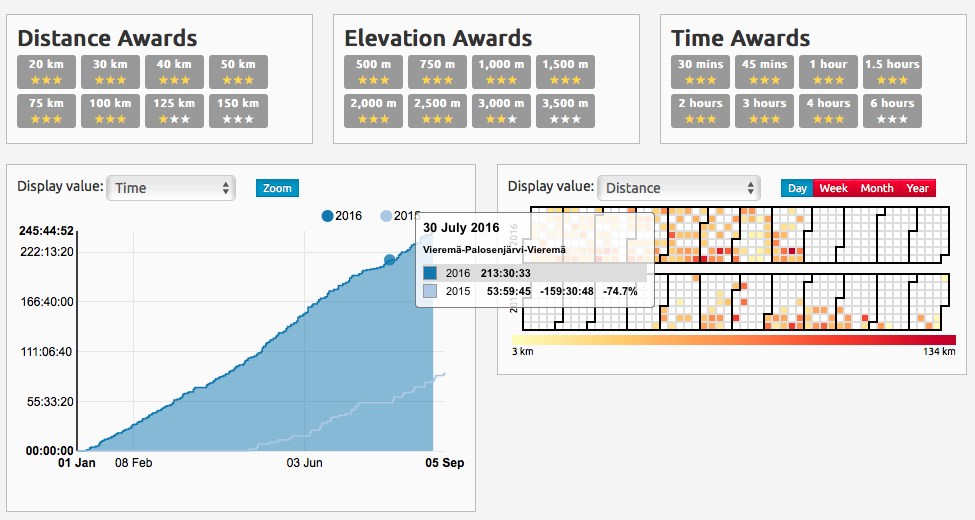
Task: Select the 6 hours time award badge
Action: point(892,110)
